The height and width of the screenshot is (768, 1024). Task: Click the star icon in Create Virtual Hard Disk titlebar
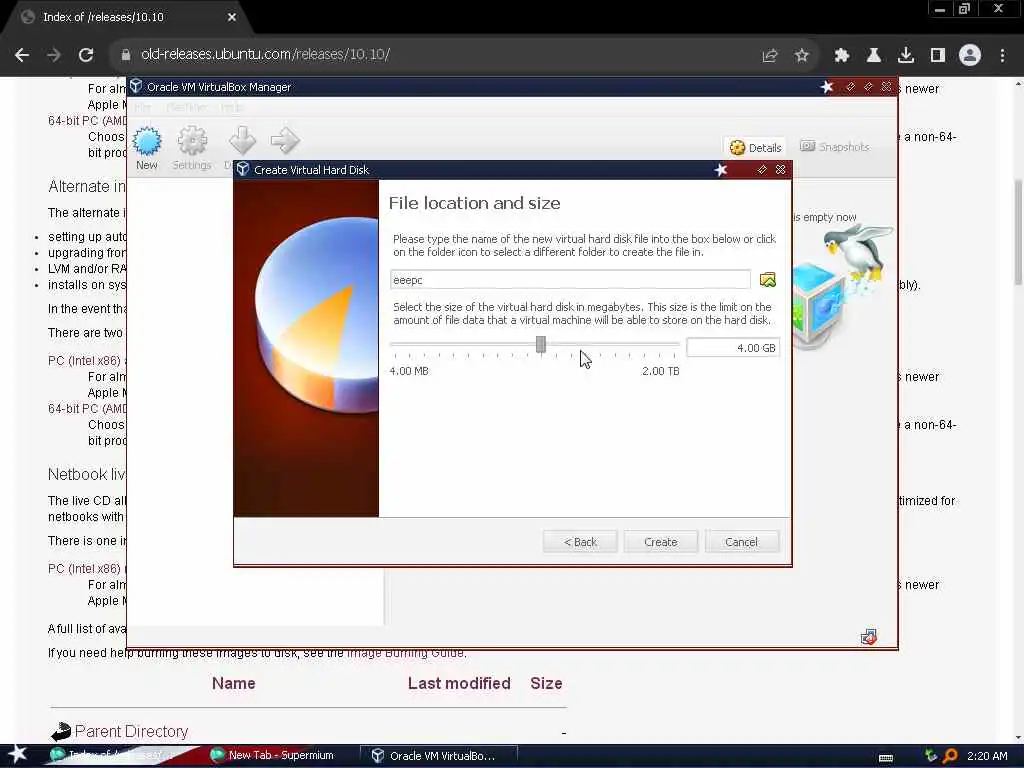tap(720, 170)
